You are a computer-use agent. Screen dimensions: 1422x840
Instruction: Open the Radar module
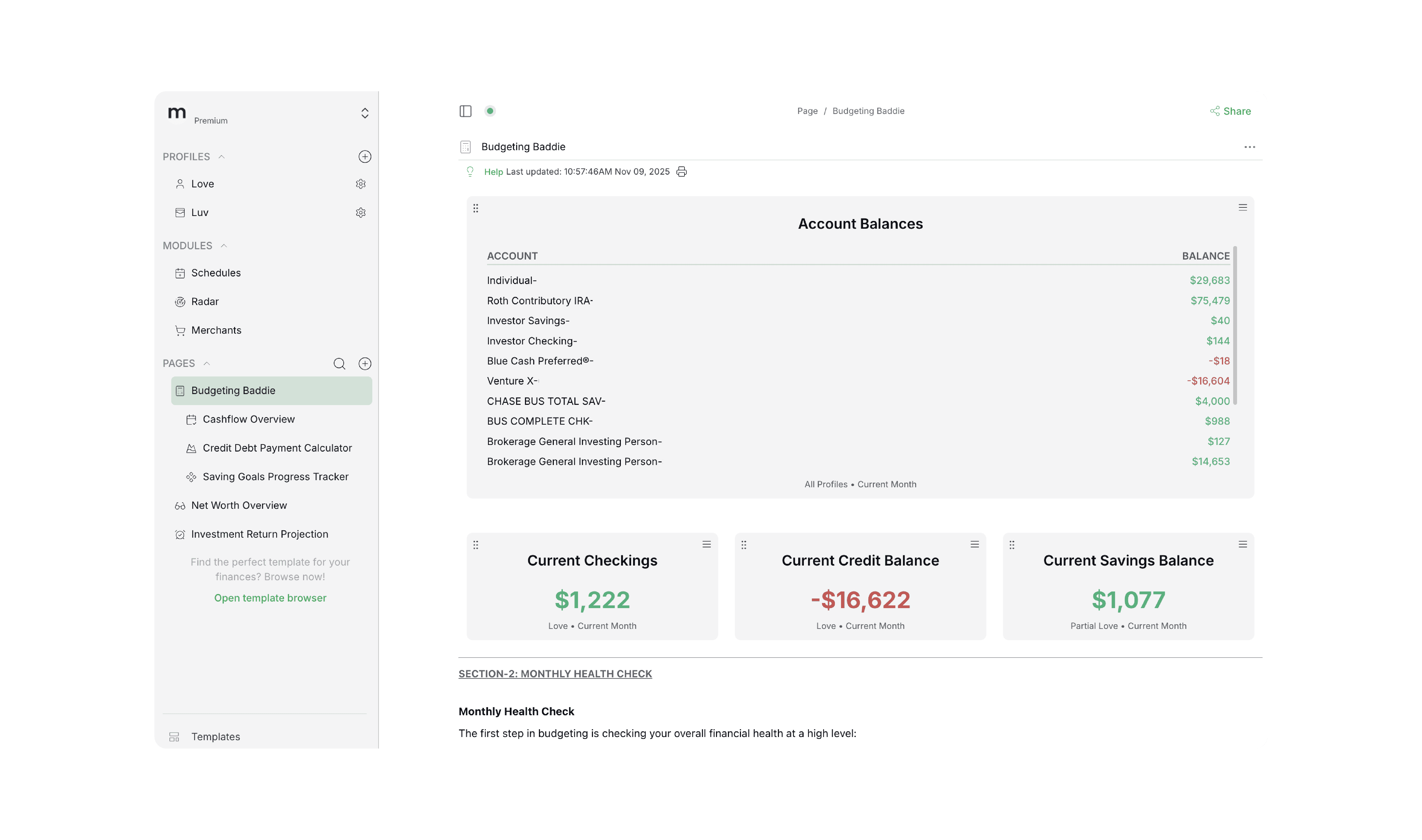tap(205, 302)
